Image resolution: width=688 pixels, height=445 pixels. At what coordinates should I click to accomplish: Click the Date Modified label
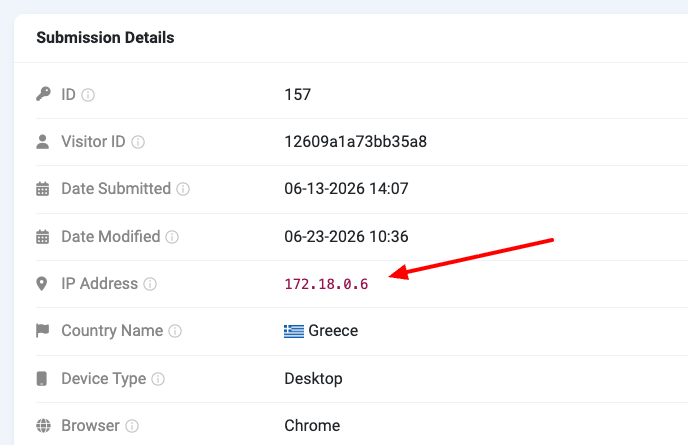tap(111, 237)
